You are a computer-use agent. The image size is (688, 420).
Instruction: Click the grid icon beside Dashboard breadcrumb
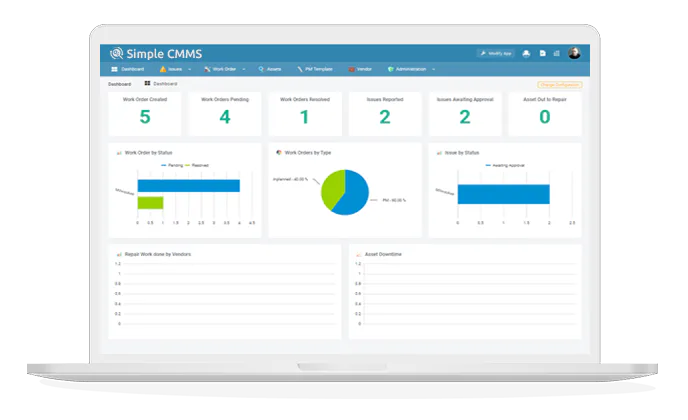pos(147,83)
